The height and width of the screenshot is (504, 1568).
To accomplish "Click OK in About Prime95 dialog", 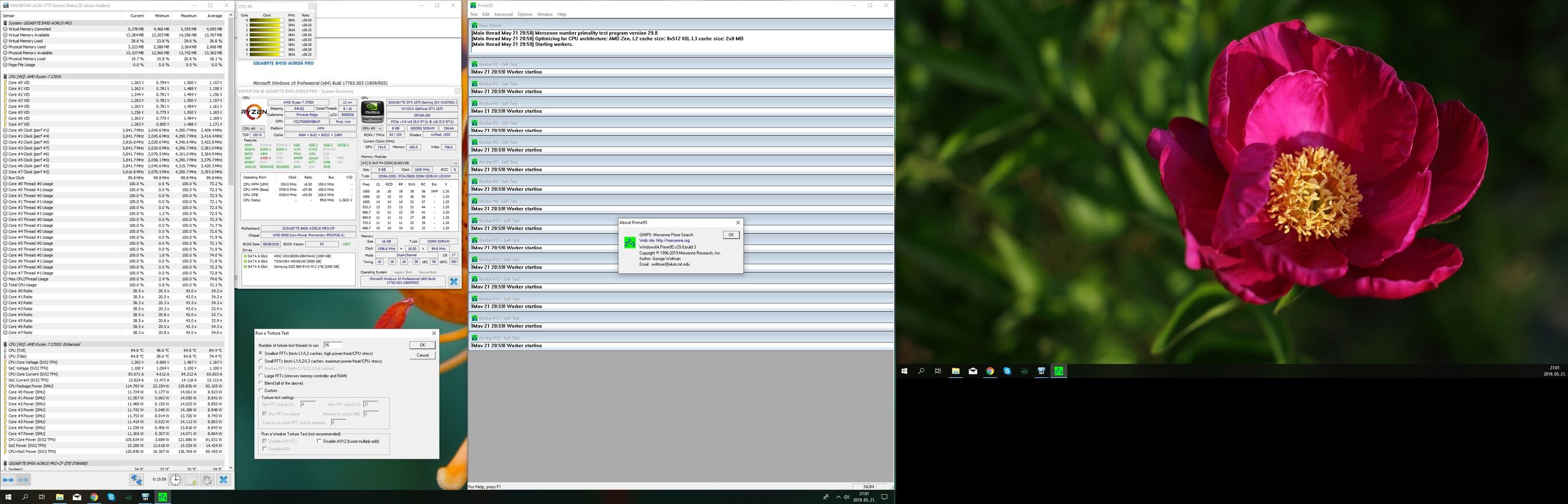I will (731, 234).
